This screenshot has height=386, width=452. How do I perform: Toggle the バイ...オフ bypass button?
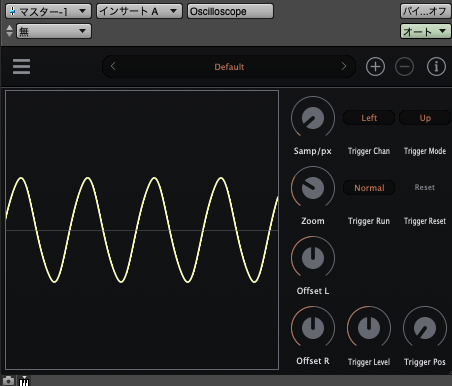point(425,11)
